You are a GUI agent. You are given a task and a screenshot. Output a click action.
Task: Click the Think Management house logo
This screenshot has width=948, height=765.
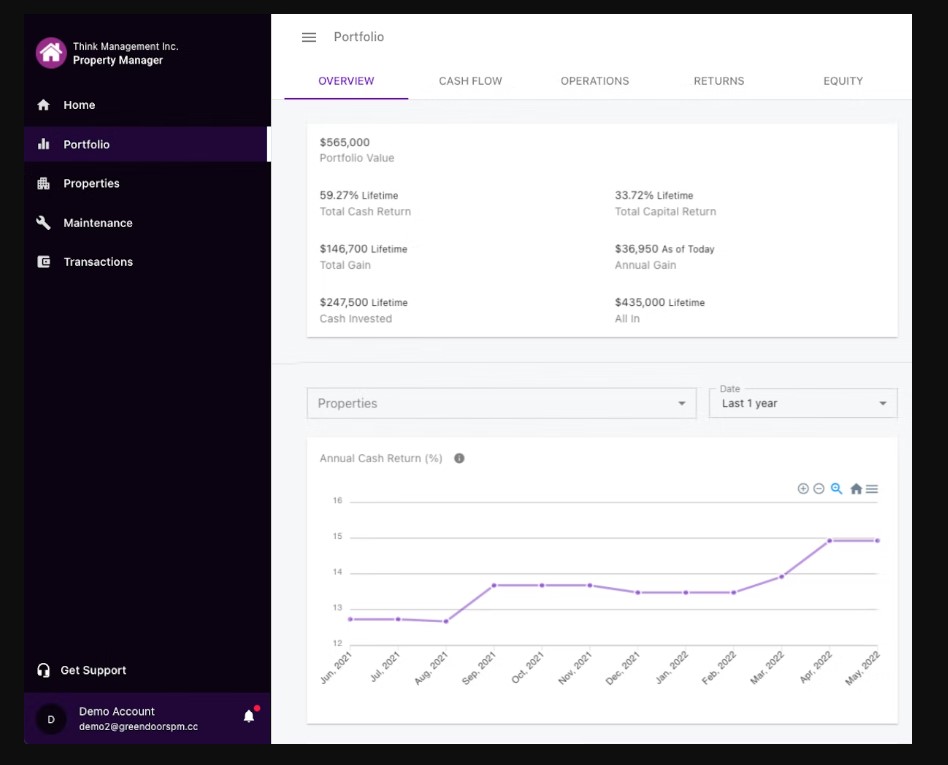point(51,53)
